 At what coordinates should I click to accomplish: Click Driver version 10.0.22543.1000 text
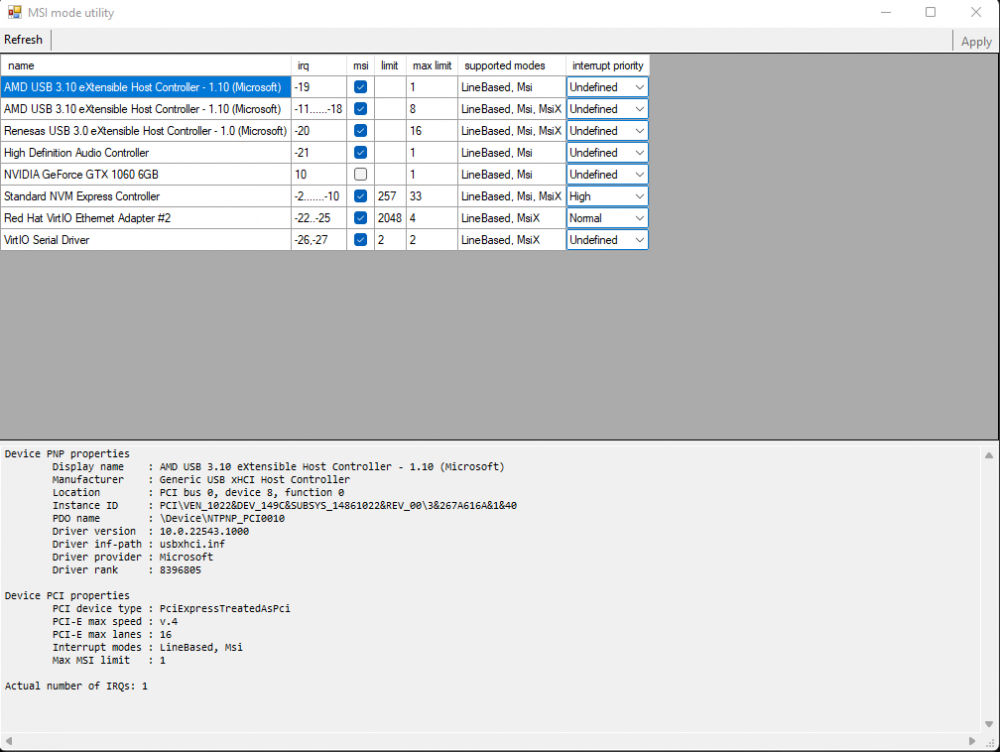pos(204,531)
